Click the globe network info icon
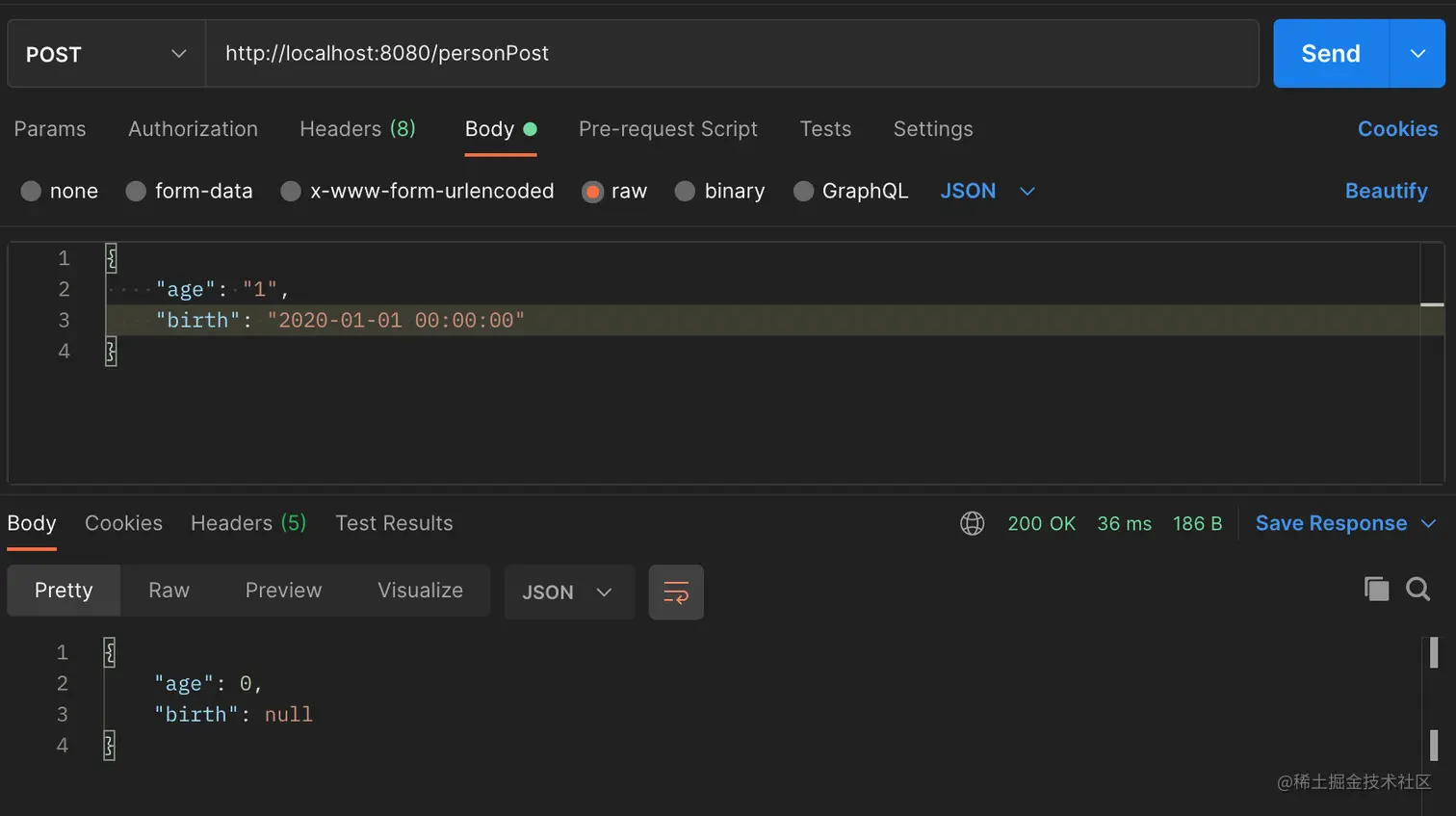Viewport: 1456px width, 816px height. 972,523
